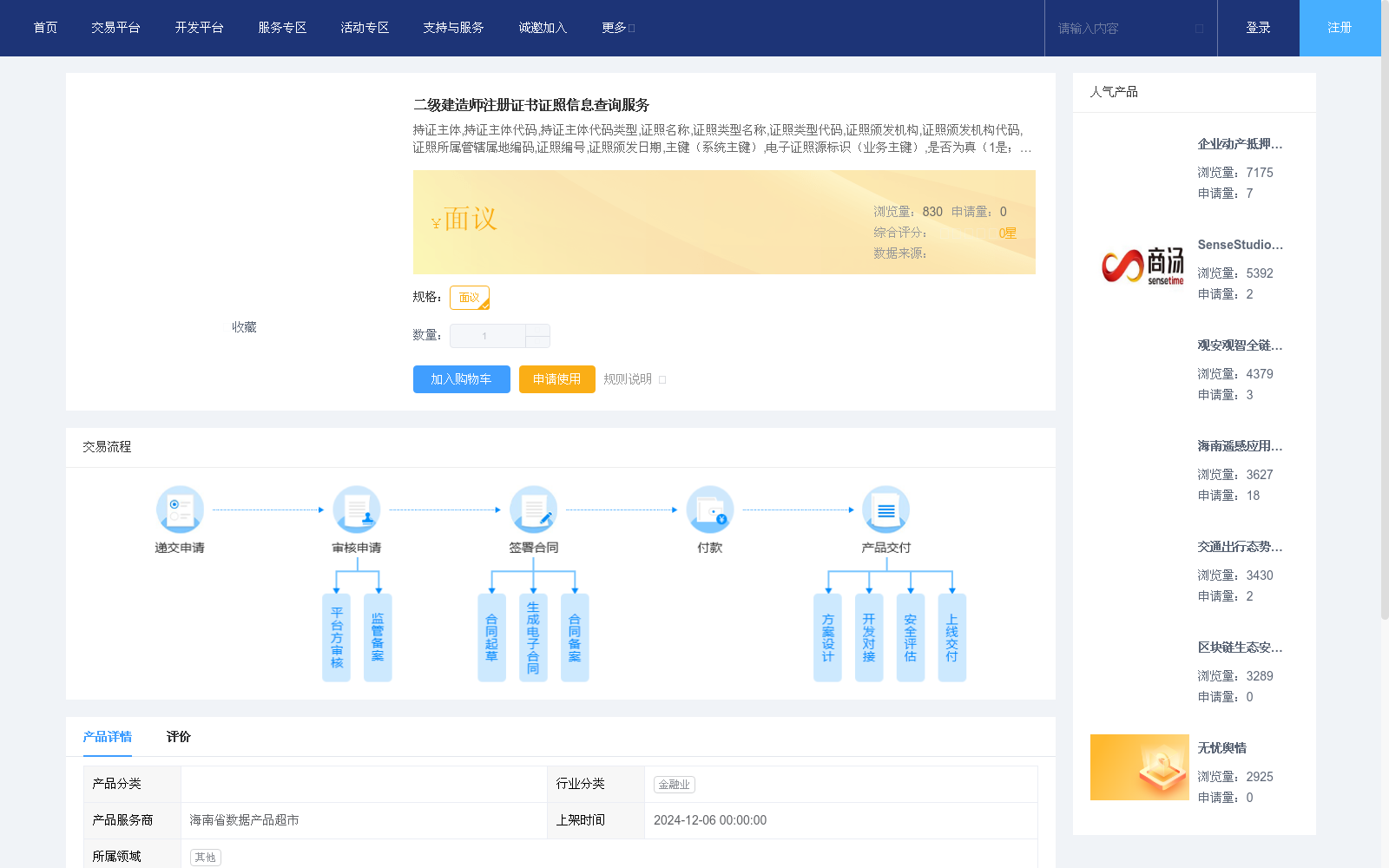
Task: Click the 海南省数据产品超市 provider text
Action: pyautogui.click(x=244, y=820)
